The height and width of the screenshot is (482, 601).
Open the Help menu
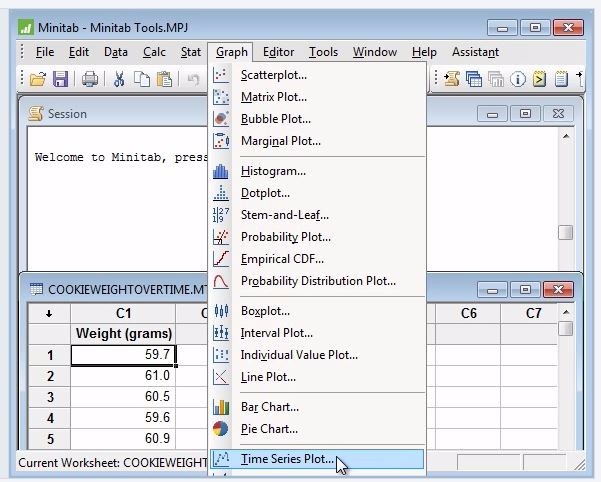coord(424,52)
